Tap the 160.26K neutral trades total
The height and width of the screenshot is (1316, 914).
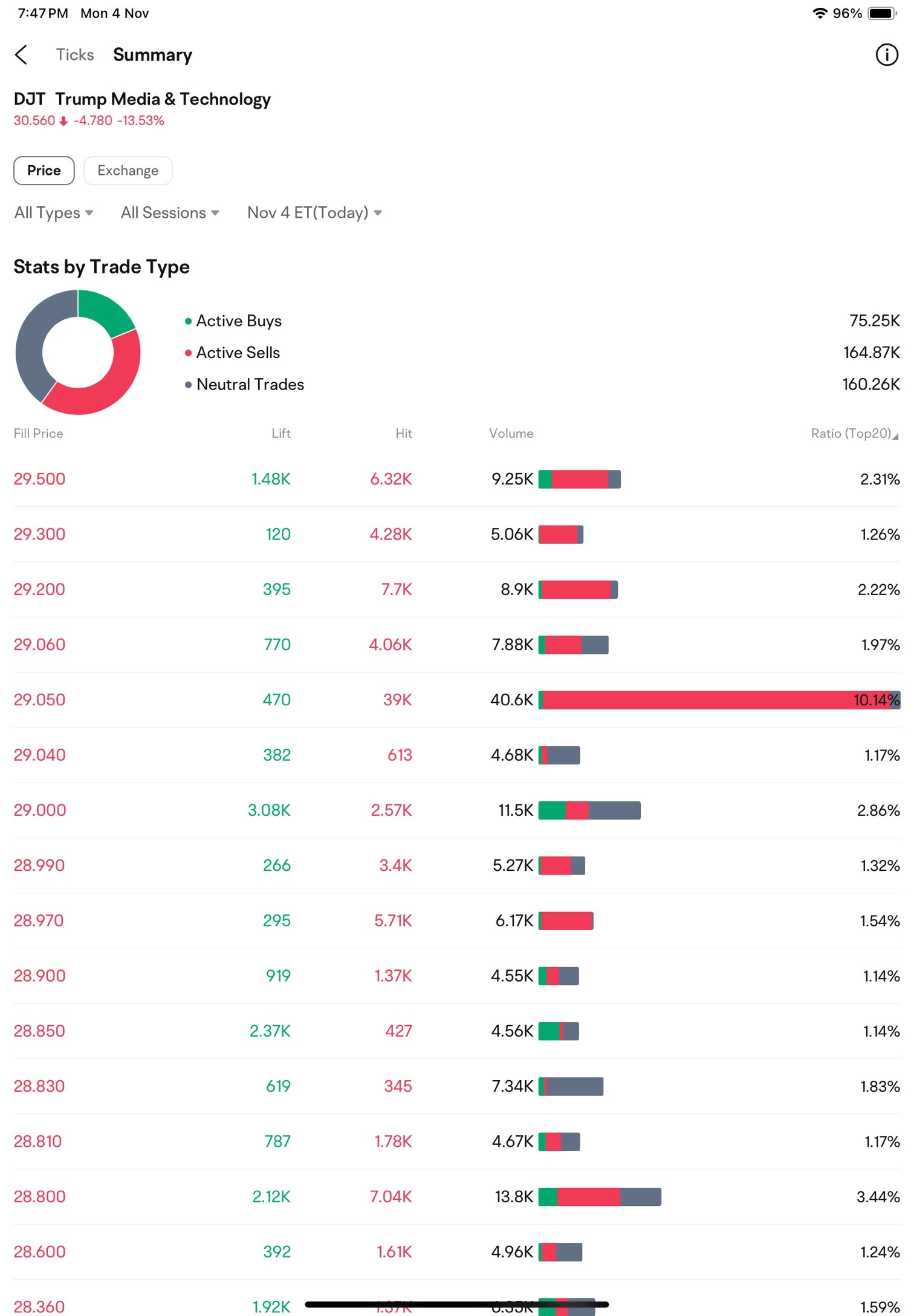[x=871, y=385]
